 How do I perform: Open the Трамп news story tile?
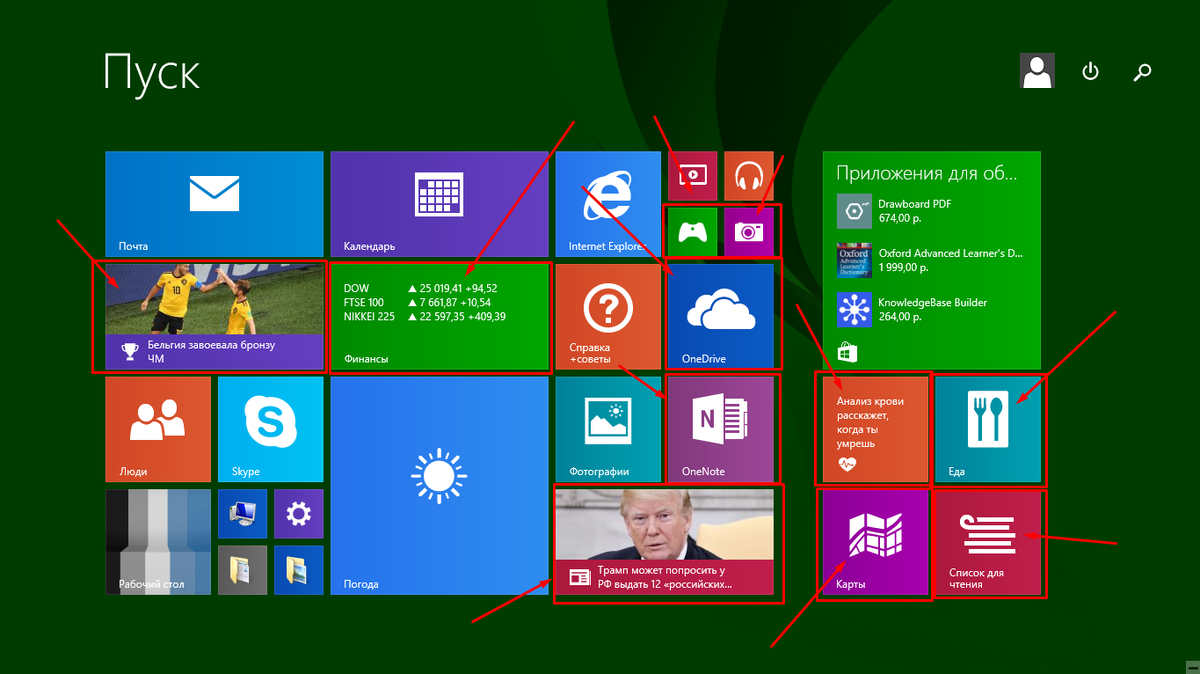coord(665,542)
